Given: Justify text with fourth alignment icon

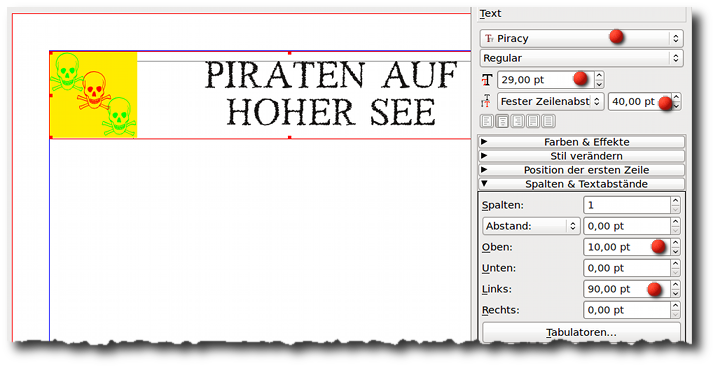Looking at the screenshot, I should [533, 121].
